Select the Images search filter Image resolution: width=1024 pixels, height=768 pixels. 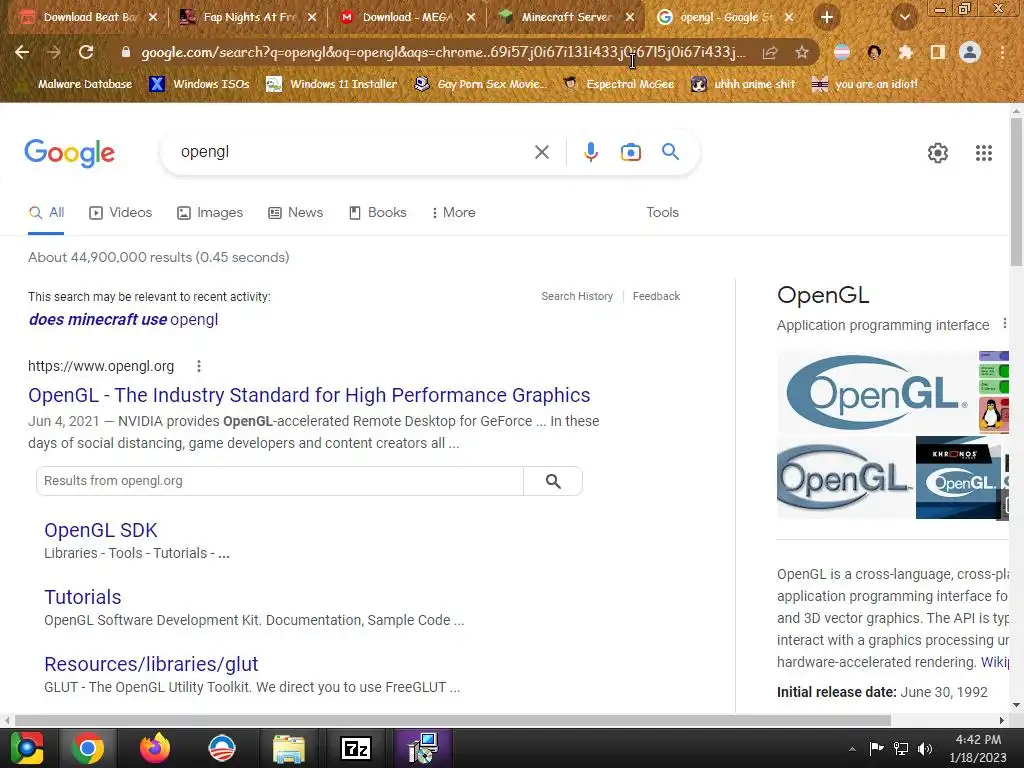point(210,213)
